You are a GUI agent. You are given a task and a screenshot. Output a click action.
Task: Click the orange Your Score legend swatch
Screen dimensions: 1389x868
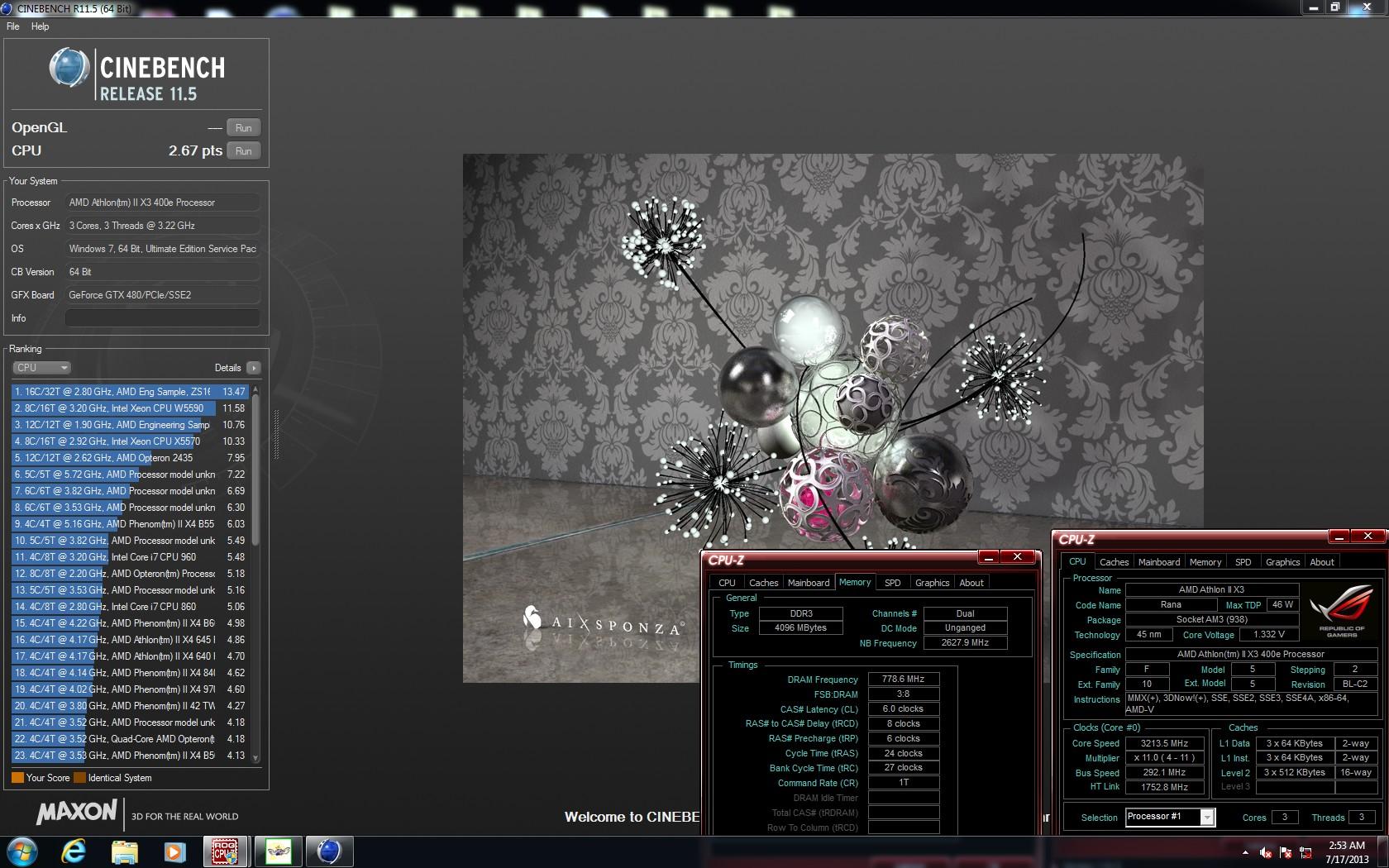(17, 778)
